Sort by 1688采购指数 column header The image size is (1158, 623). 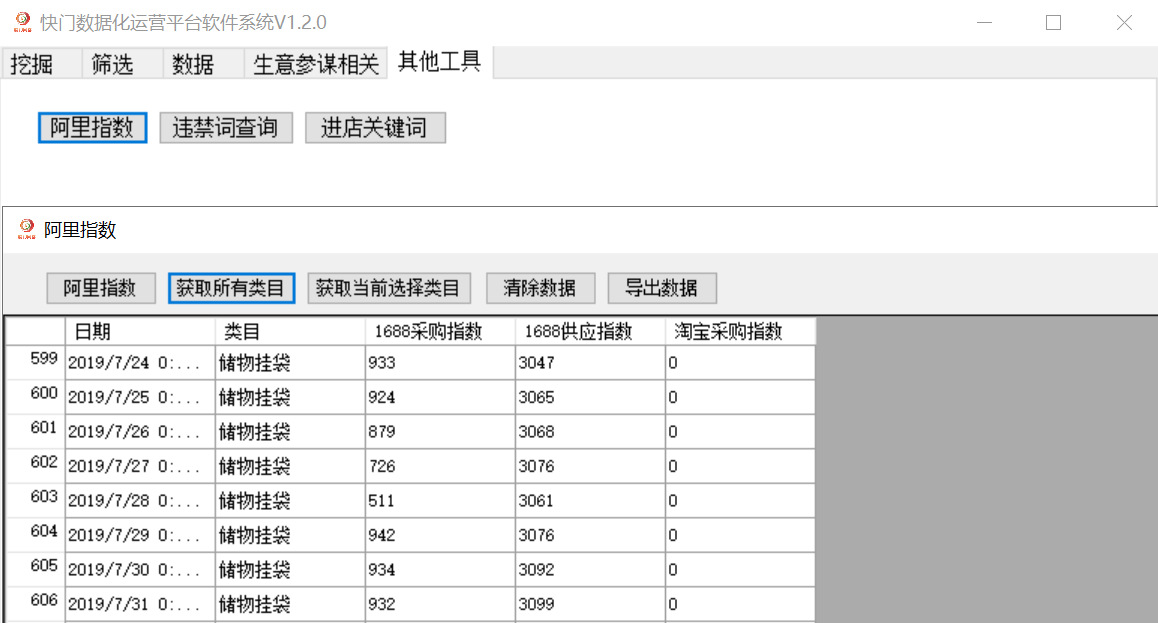click(440, 331)
